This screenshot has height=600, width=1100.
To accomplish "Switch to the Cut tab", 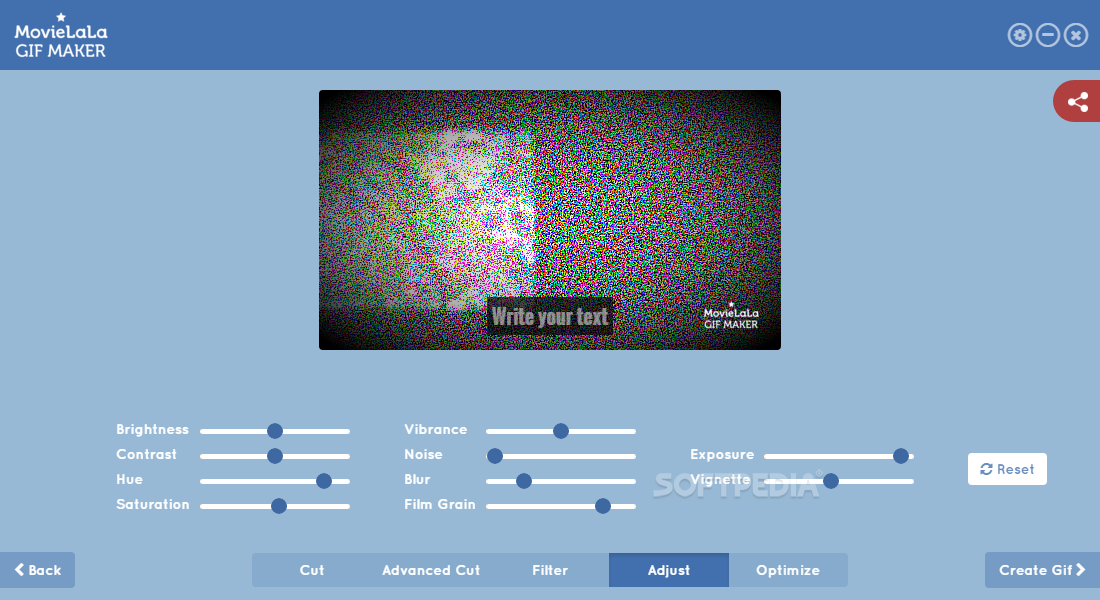I will pos(311,570).
